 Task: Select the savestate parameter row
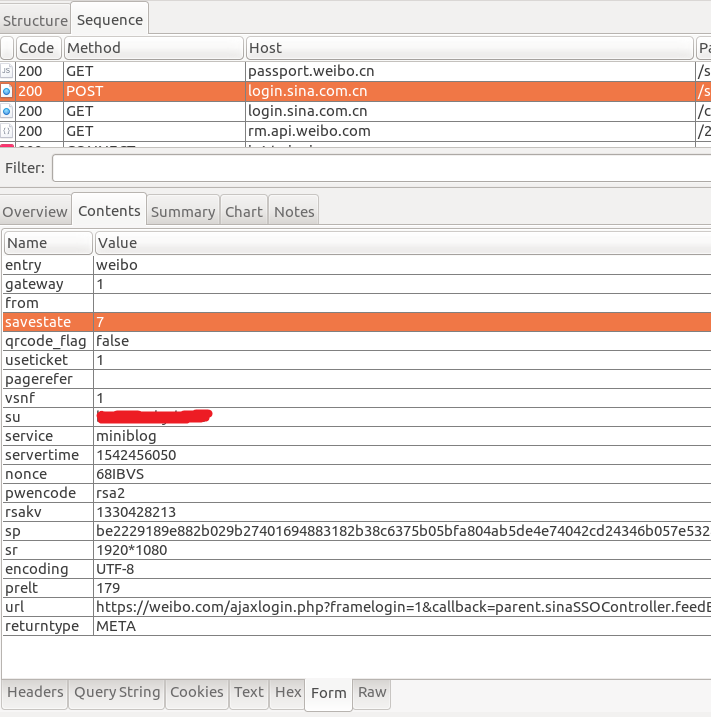(357, 322)
